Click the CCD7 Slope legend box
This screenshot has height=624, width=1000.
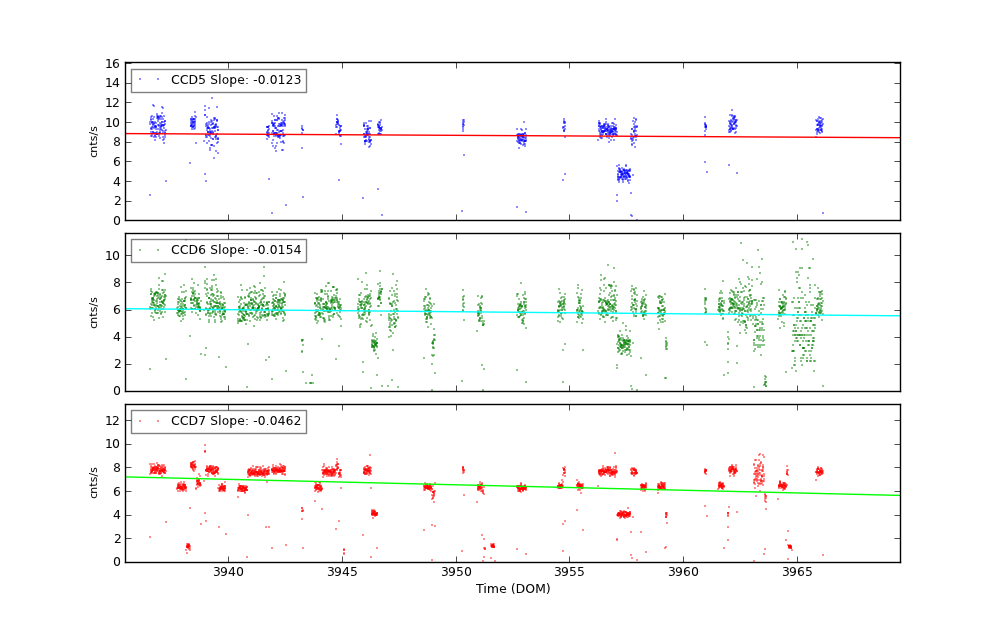218,421
